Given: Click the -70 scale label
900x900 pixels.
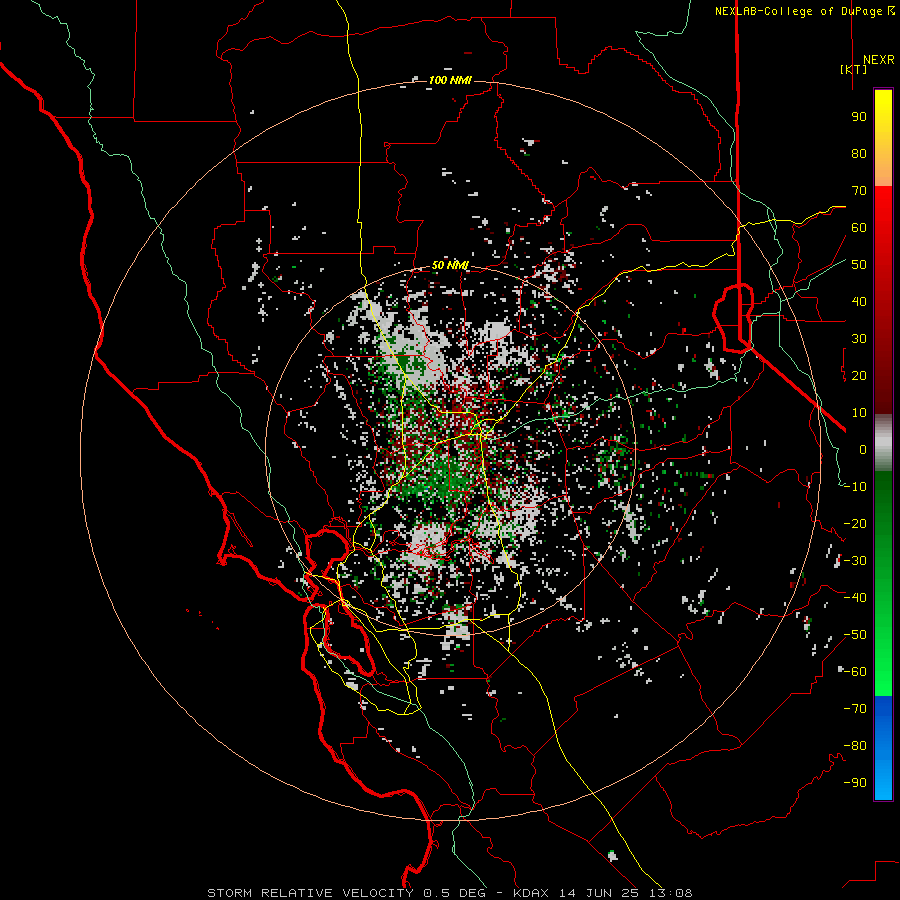Looking at the screenshot, I should pos(855,709).
